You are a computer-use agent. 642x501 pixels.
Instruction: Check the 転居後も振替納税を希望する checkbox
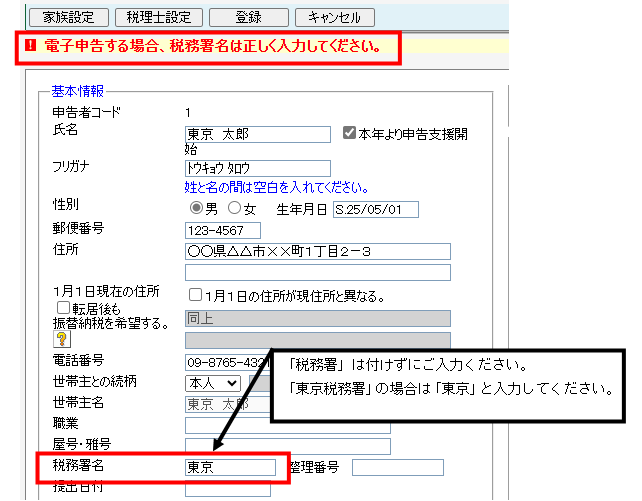point(63,307)
